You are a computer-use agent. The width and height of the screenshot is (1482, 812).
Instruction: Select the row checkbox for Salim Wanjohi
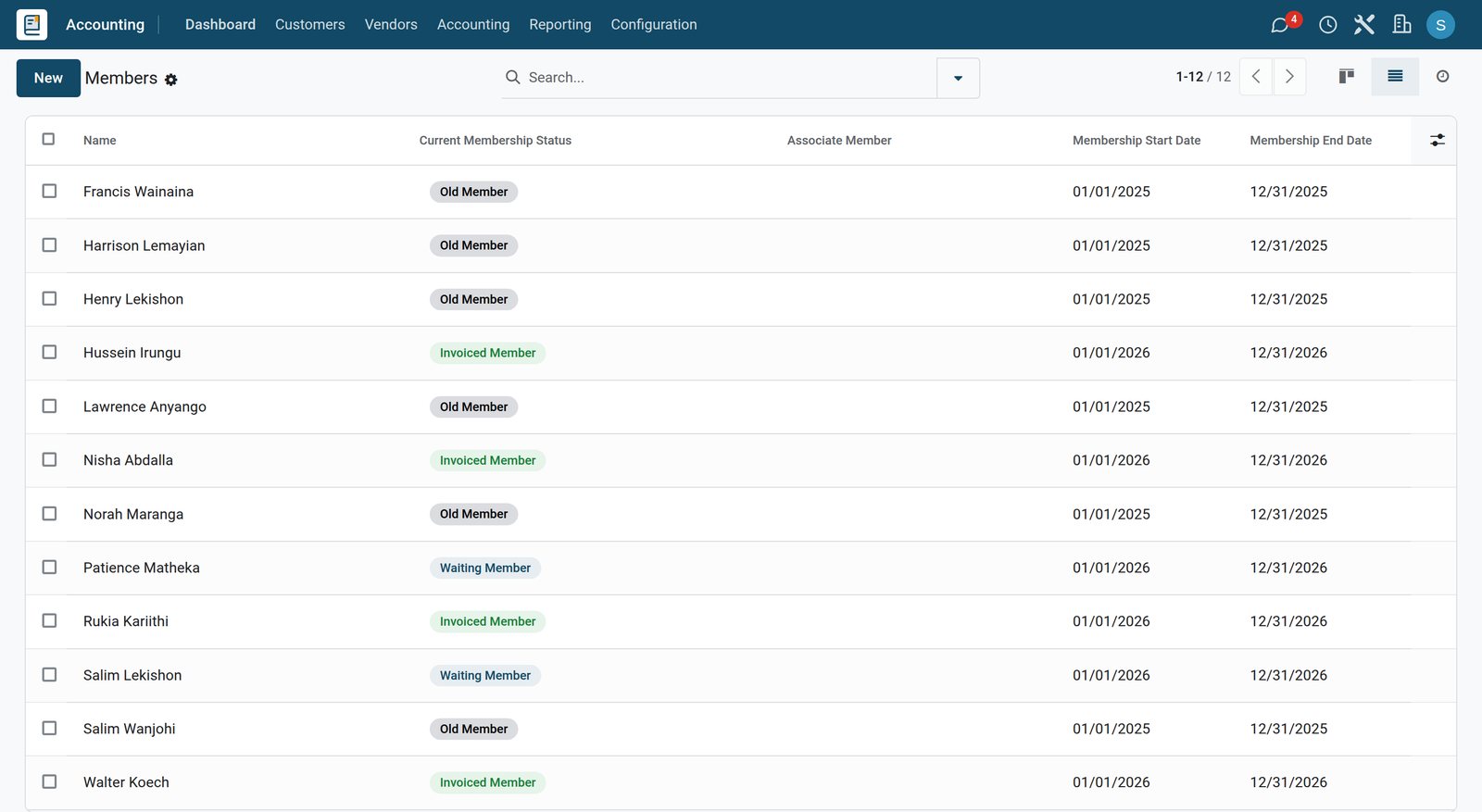(49, 729)
